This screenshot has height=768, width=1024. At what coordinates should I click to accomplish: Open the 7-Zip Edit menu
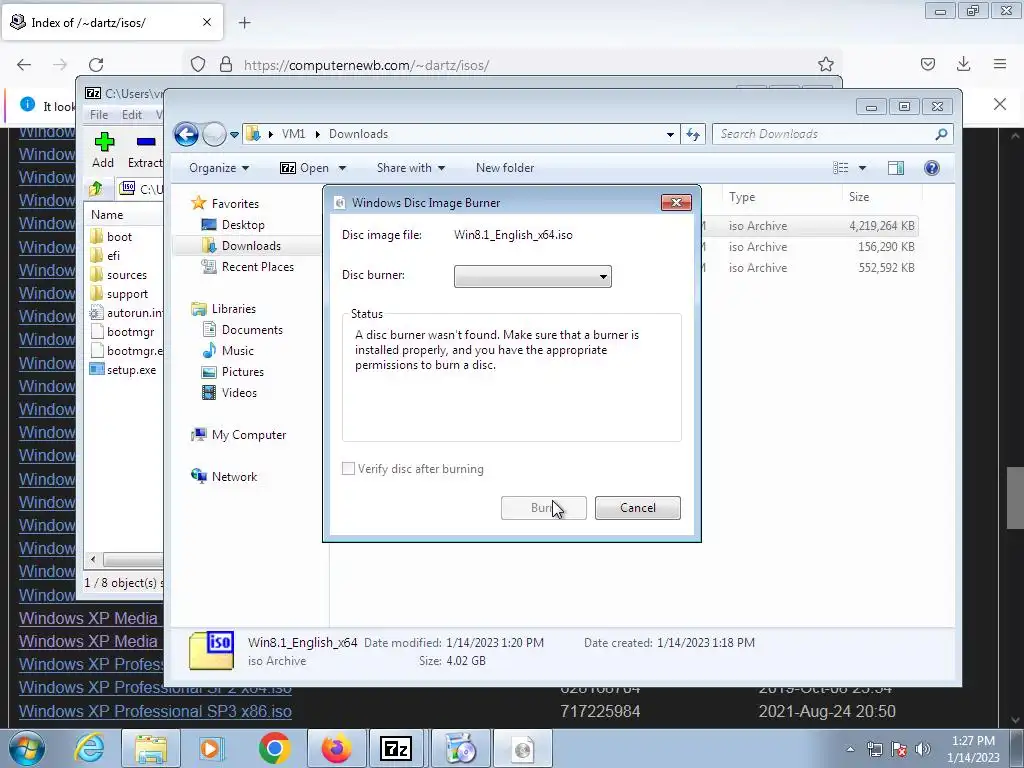tap(131, 115)
